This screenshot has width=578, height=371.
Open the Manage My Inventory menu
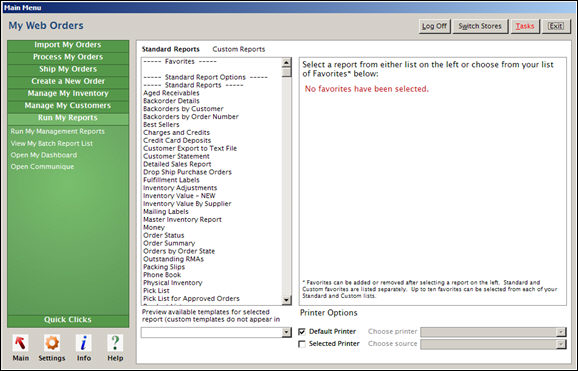click(x=68, y=93)
